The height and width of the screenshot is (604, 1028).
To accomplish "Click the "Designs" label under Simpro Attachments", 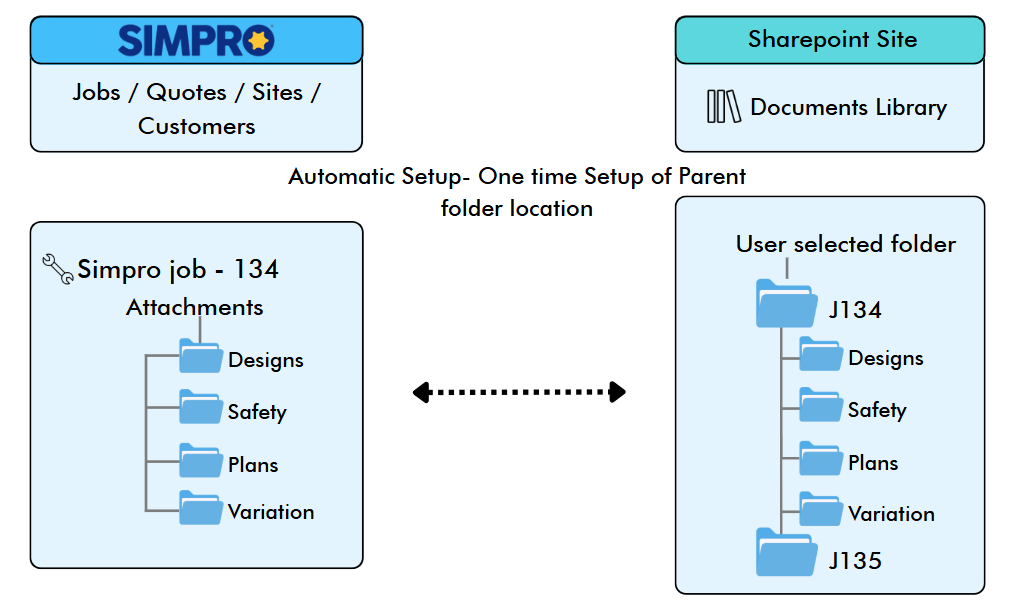I will [266, 360].
